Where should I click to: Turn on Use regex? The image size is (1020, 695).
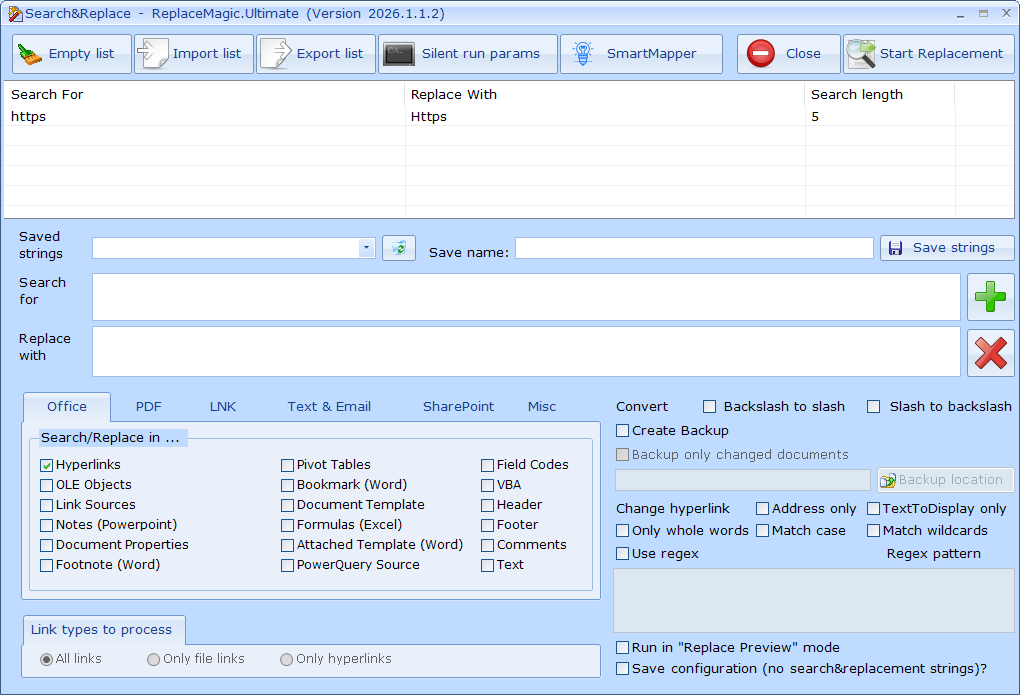click(x=623, y=554)
